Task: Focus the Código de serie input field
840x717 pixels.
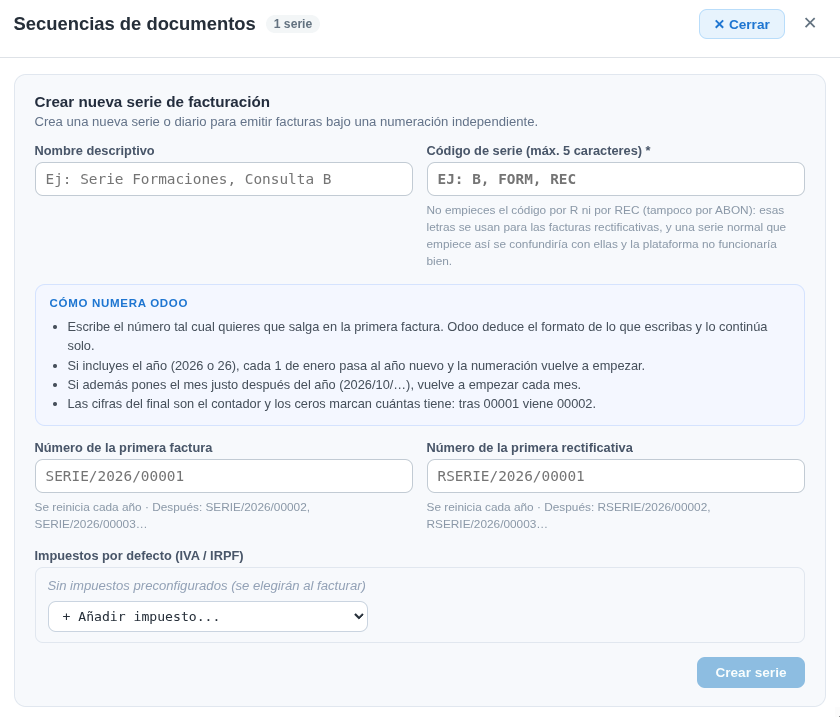Action: [x=616, y=179]
